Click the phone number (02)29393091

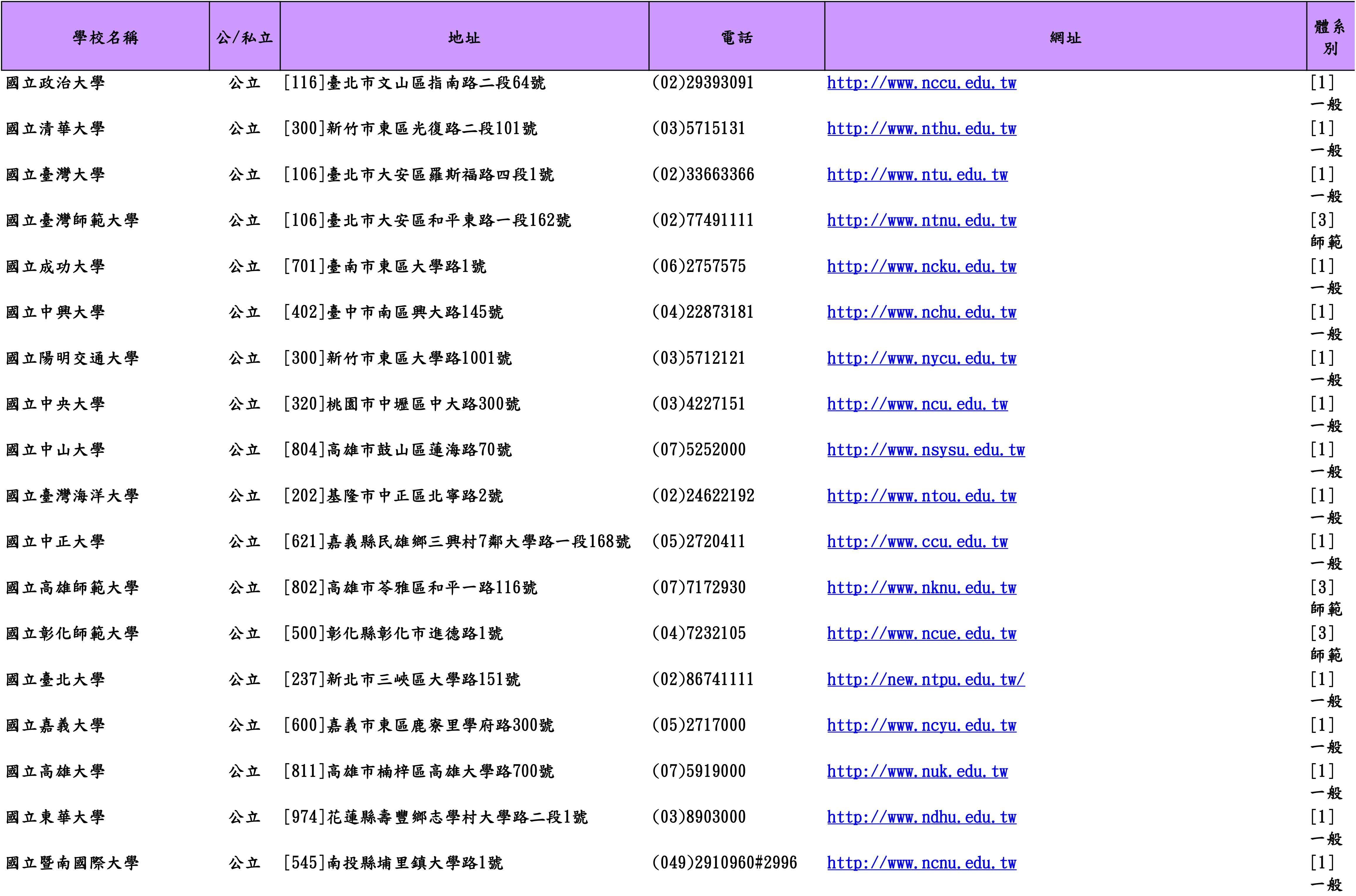(x=702, y=83)
